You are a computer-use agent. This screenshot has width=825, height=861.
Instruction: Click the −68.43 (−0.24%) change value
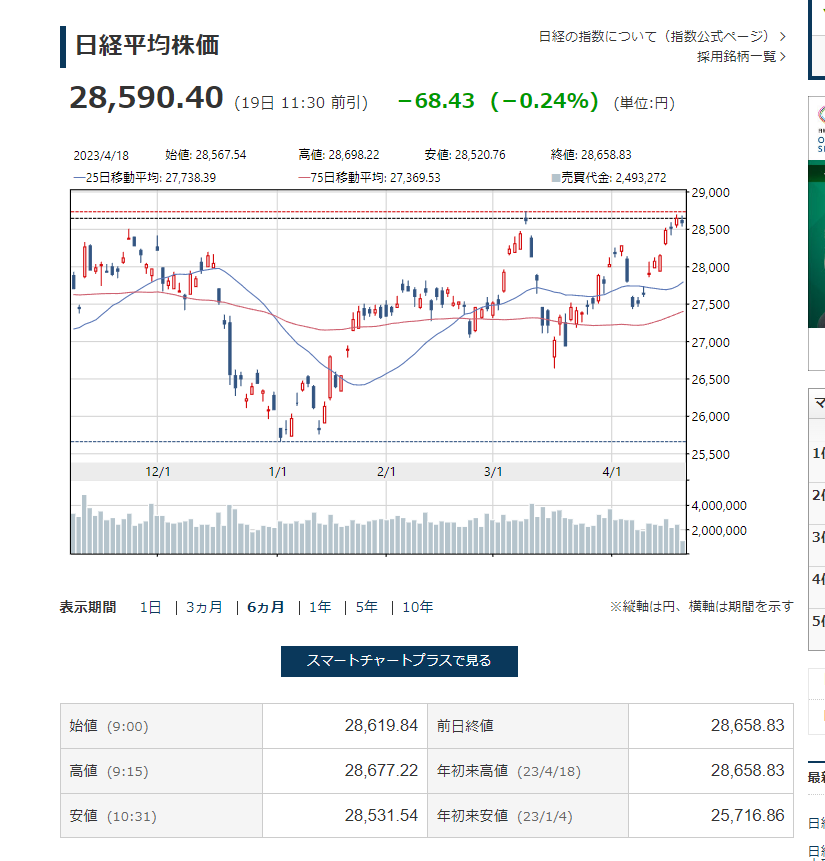coord(497,101)
